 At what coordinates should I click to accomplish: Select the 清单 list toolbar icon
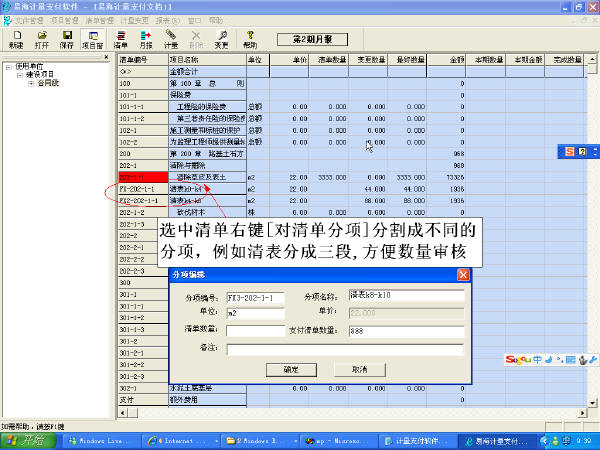(x=121, y=38)
